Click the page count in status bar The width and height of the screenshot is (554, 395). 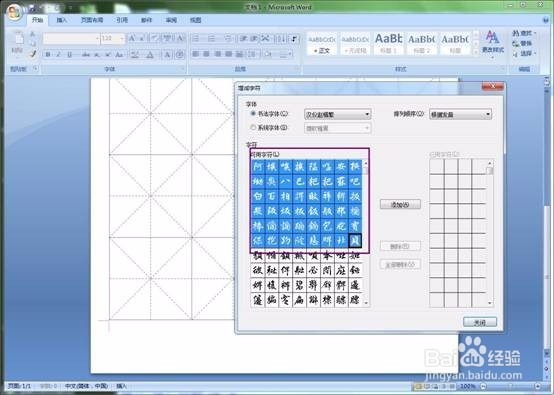(x=19, y=386)
